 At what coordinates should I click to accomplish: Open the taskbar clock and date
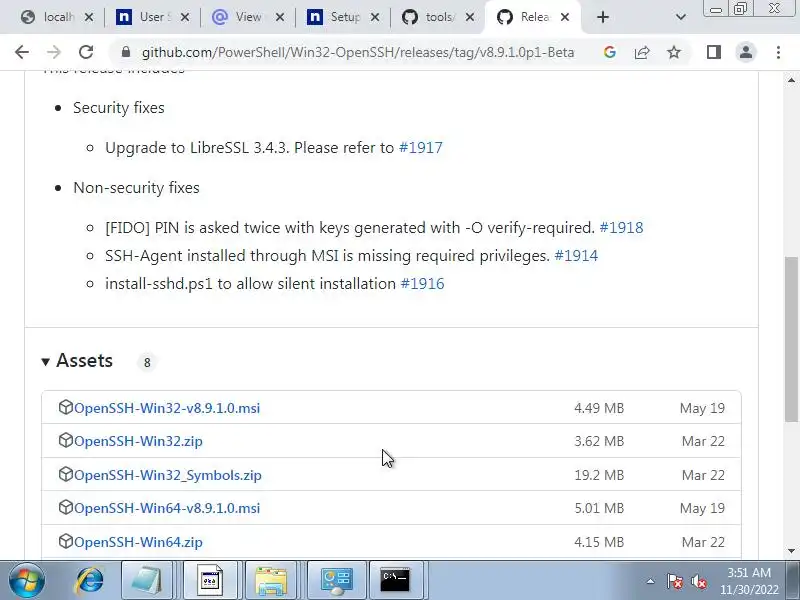point(749,581)
